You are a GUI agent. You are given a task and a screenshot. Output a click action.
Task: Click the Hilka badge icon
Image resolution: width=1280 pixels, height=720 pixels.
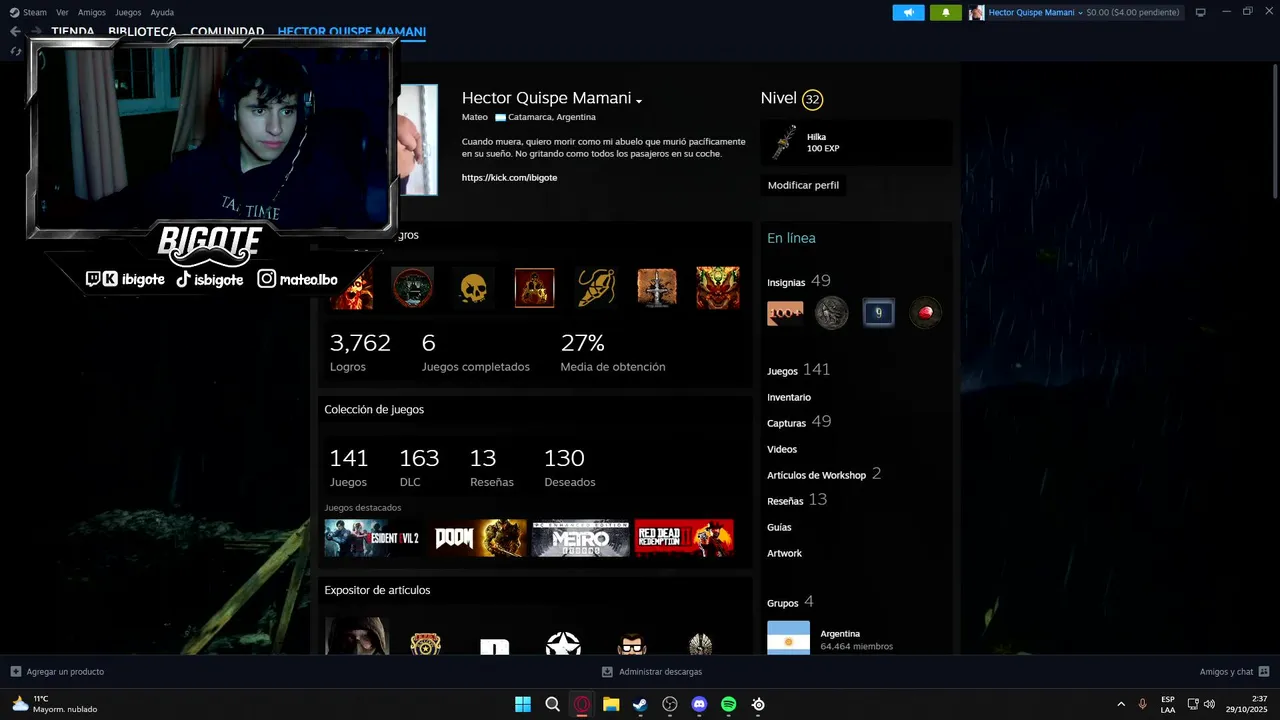click(784, 143)
